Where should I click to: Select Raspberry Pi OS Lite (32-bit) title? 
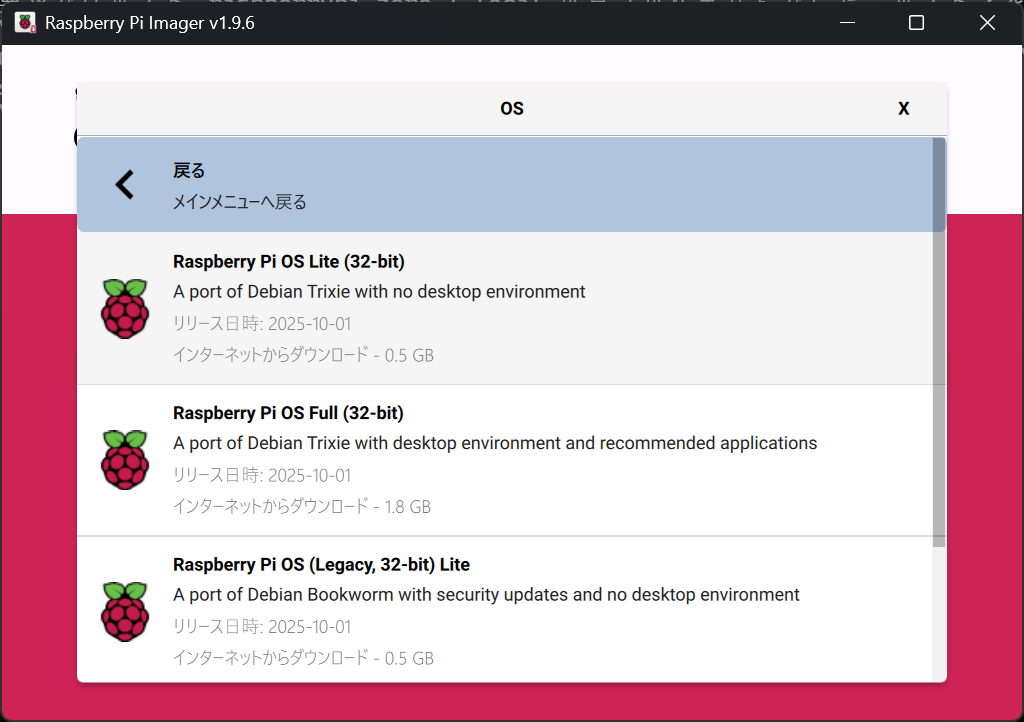(x=288, y=262)
